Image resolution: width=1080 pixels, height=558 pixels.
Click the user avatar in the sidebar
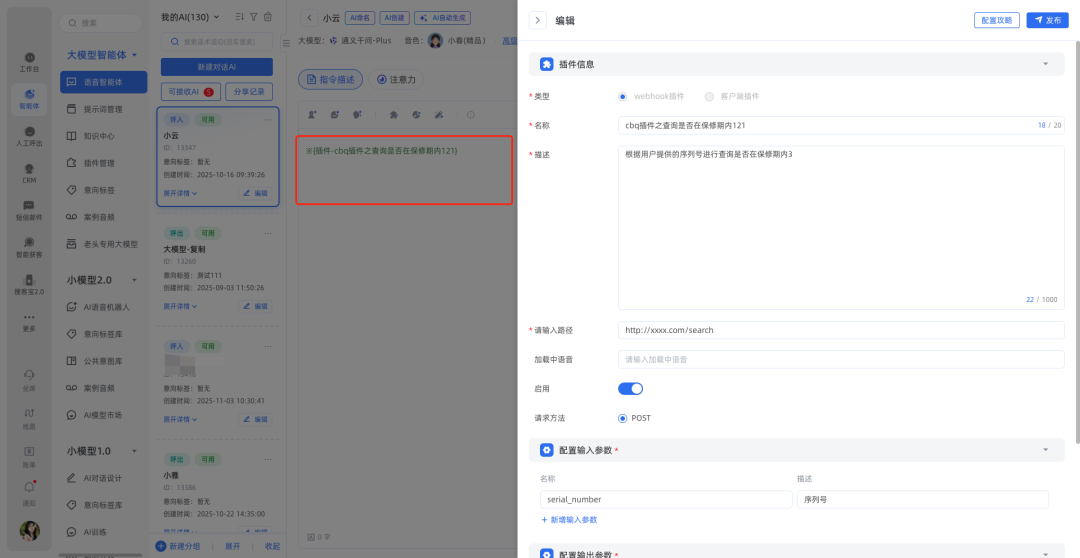tap(29, 530)
